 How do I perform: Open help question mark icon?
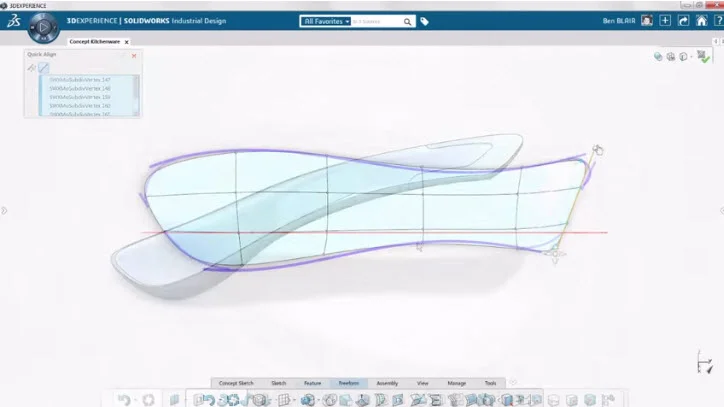tap(719, 21)
